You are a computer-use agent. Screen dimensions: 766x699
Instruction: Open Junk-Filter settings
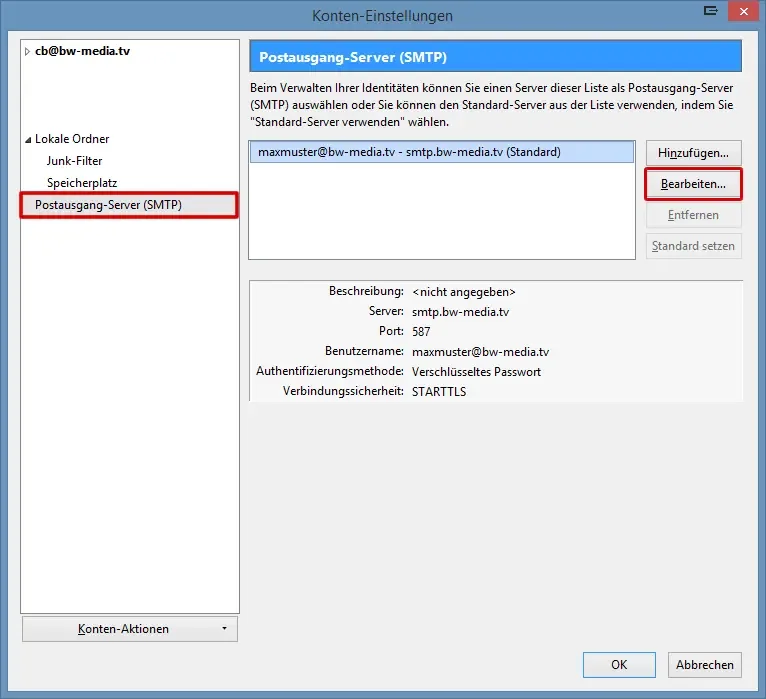(x=74, y=161)
